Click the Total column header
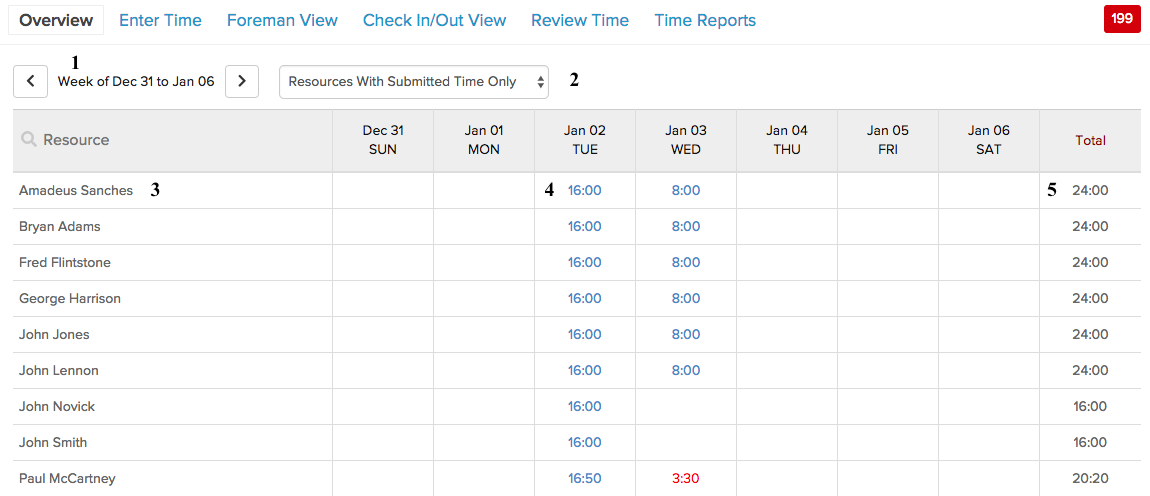Screen dimensions: 1150x496 click(x=1091, y=140)
